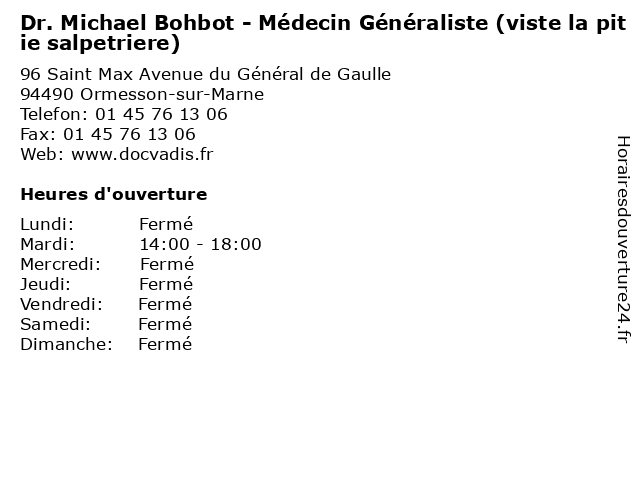Click the Vendredi day label

click(x=61, y=304)
